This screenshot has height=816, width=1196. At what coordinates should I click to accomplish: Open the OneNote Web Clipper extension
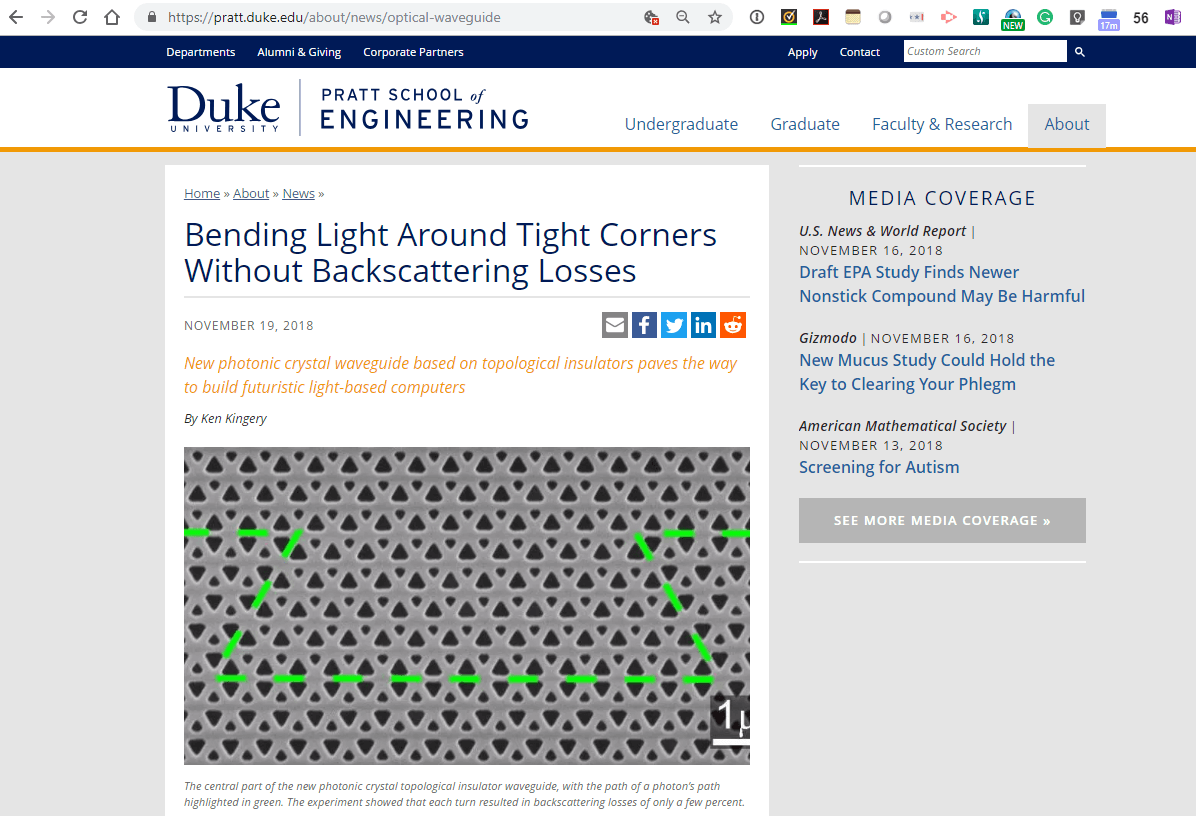1172,17
